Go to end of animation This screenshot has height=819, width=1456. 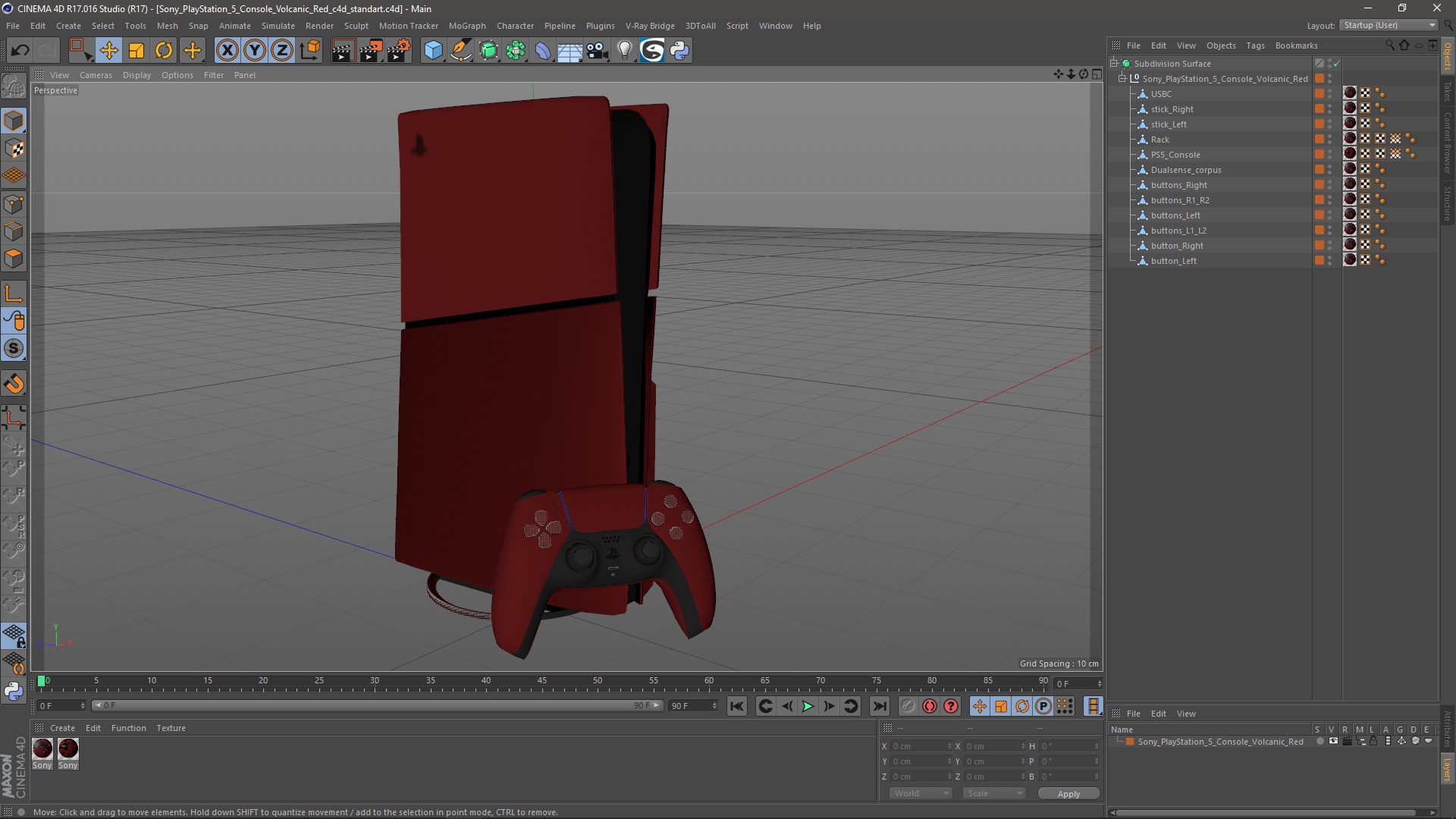pos(879,706)
